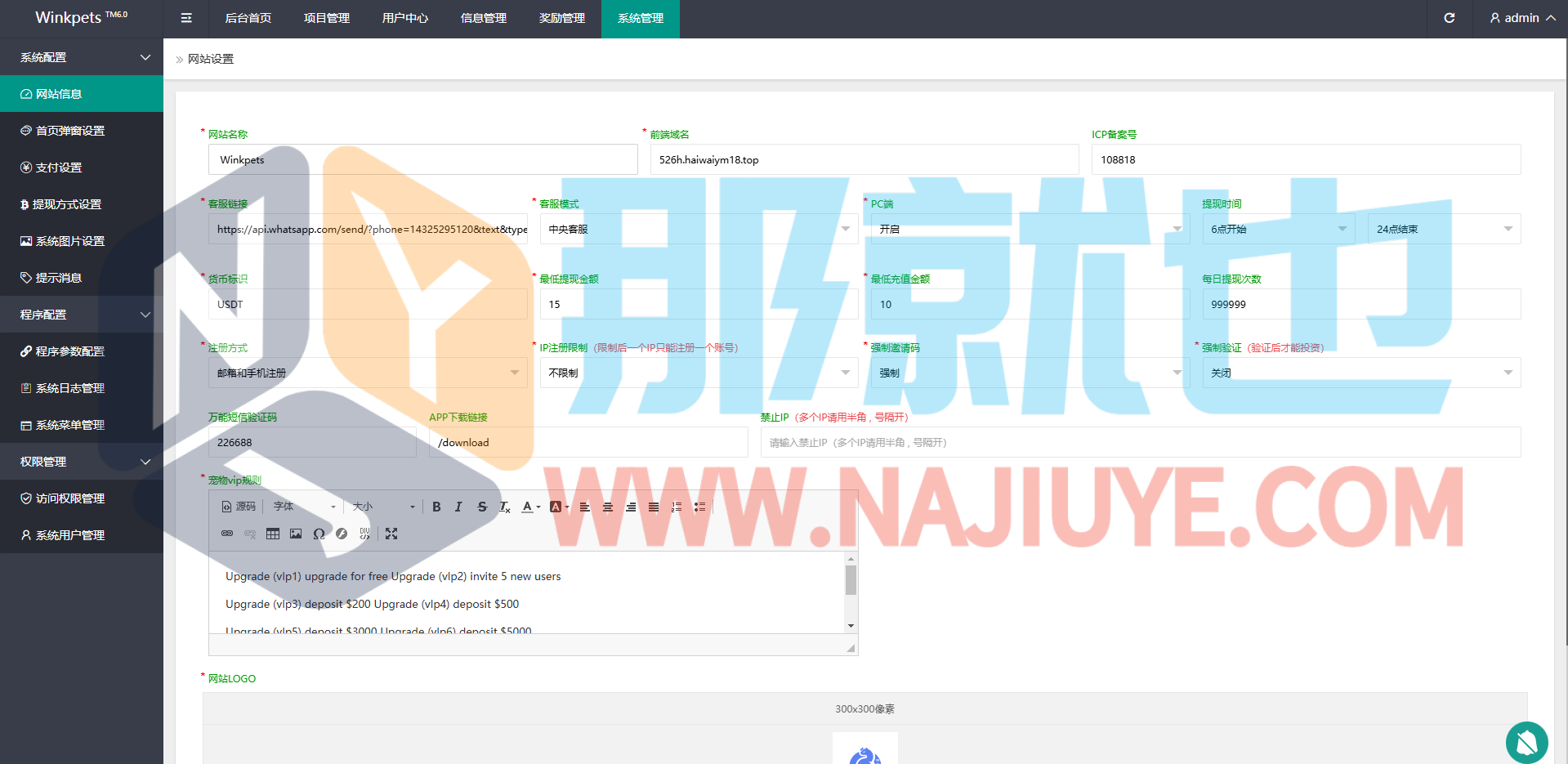The width and height of the screenshot is (1568, 764).
Task: Click the strikethrough icon
Action: pyautogui.click(x=482, y=507)
